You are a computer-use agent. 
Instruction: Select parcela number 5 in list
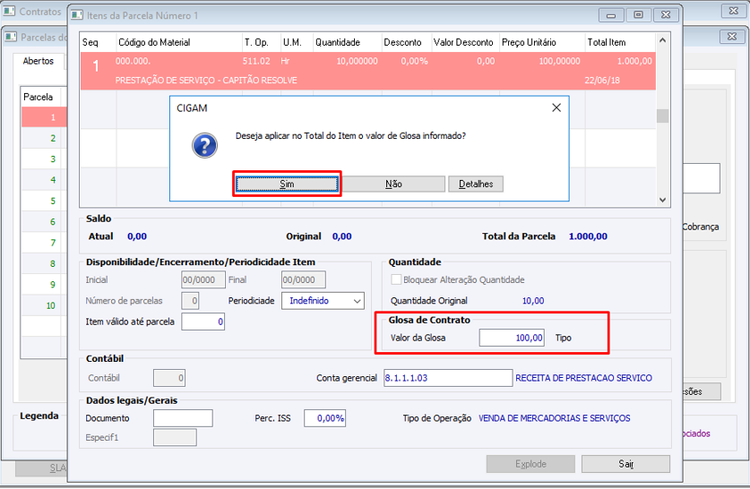tap(53, 201)
